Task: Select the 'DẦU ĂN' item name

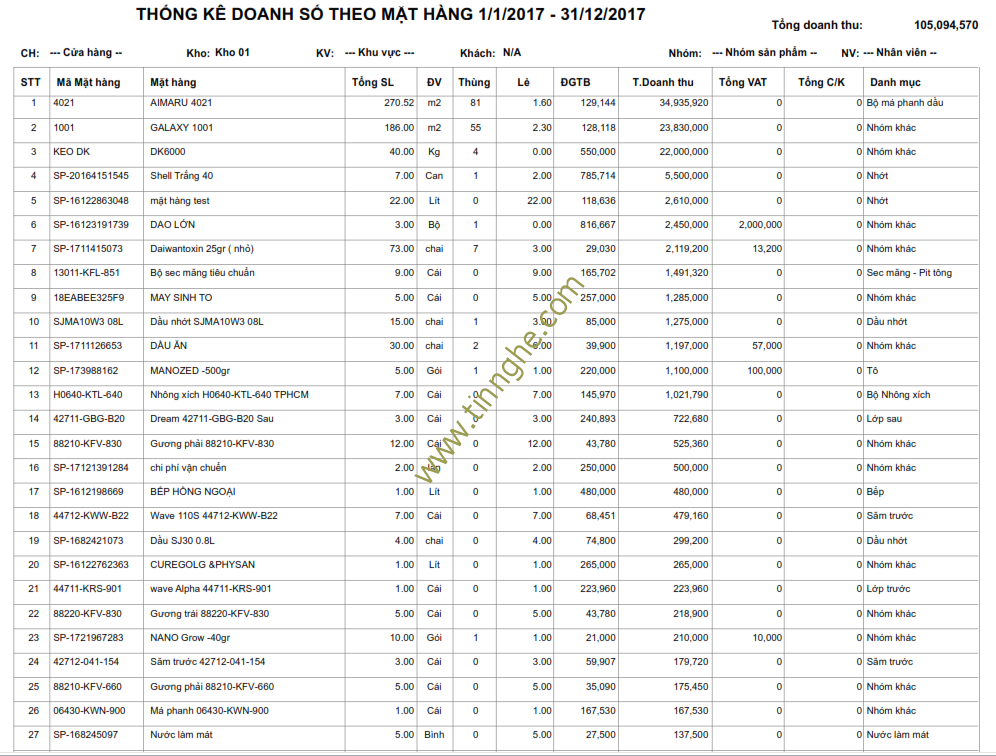Action: pyautogui.click(x=168, y=346)
